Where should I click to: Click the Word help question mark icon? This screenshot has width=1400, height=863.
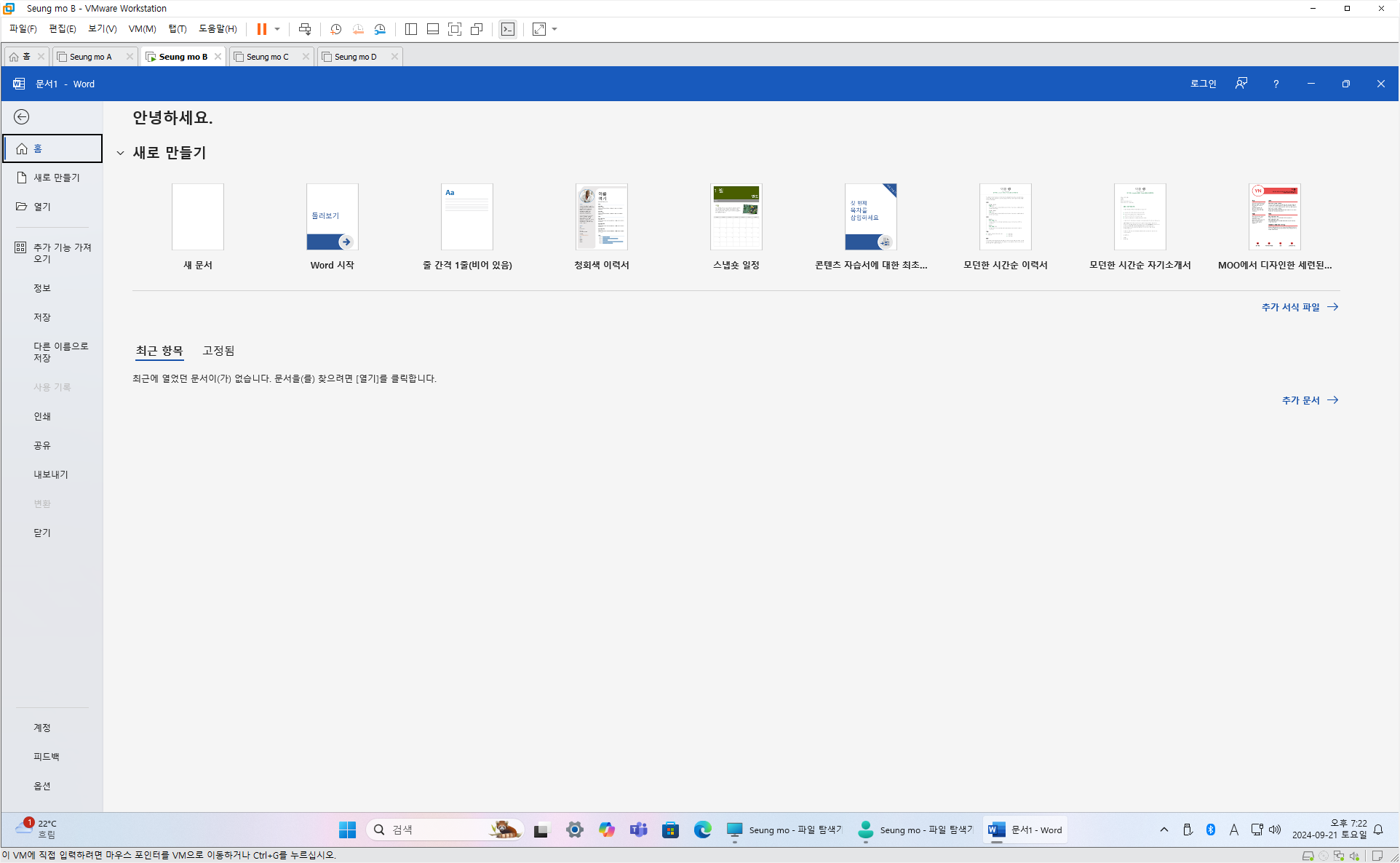[x=1276, y=84]
